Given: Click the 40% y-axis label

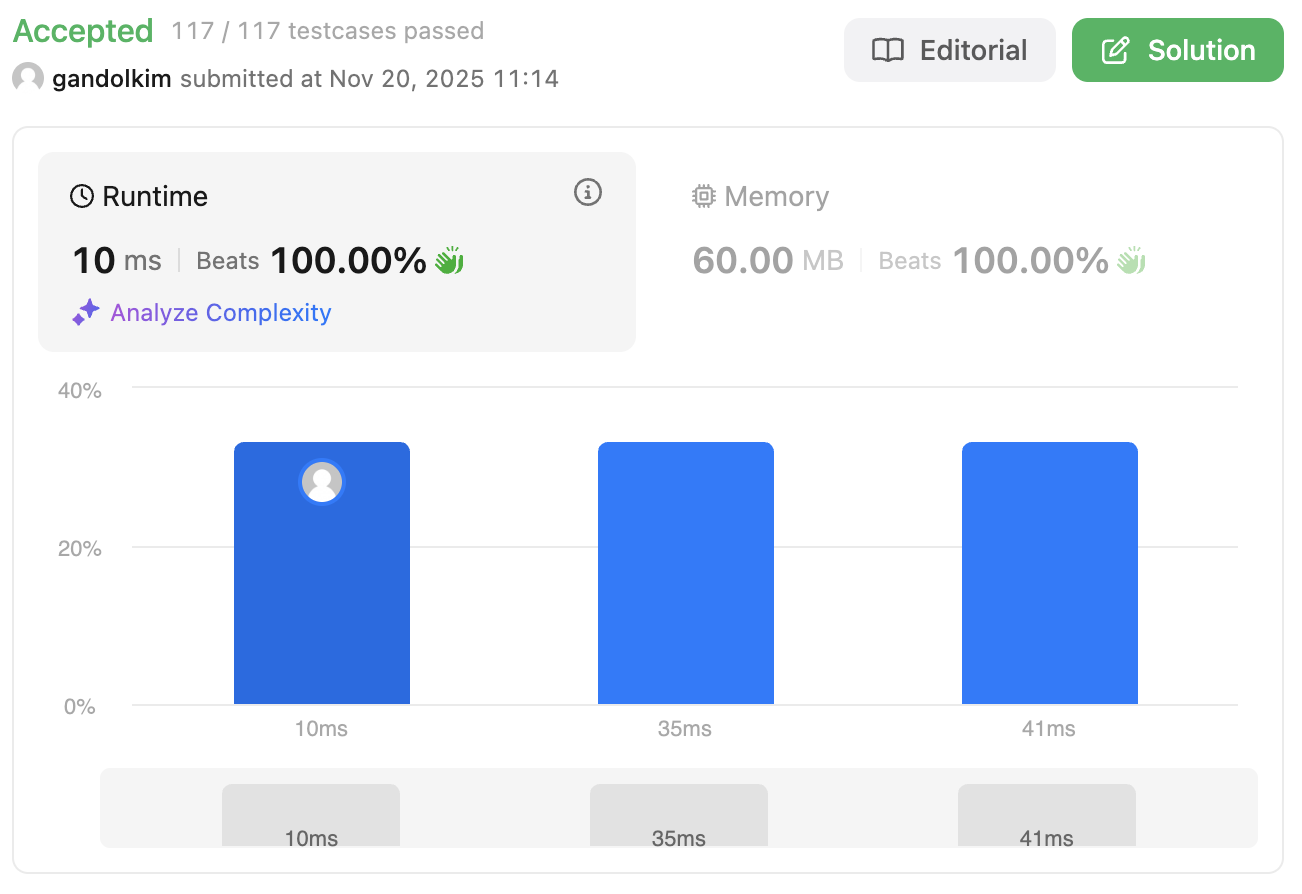Looking at the screenshot, I should click(x=80, y=390).
